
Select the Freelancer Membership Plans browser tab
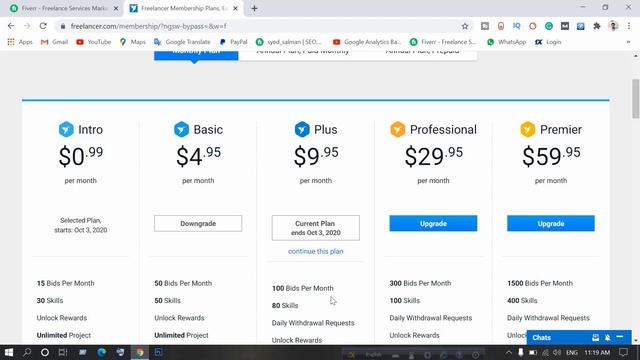click(x=184, y=8)
